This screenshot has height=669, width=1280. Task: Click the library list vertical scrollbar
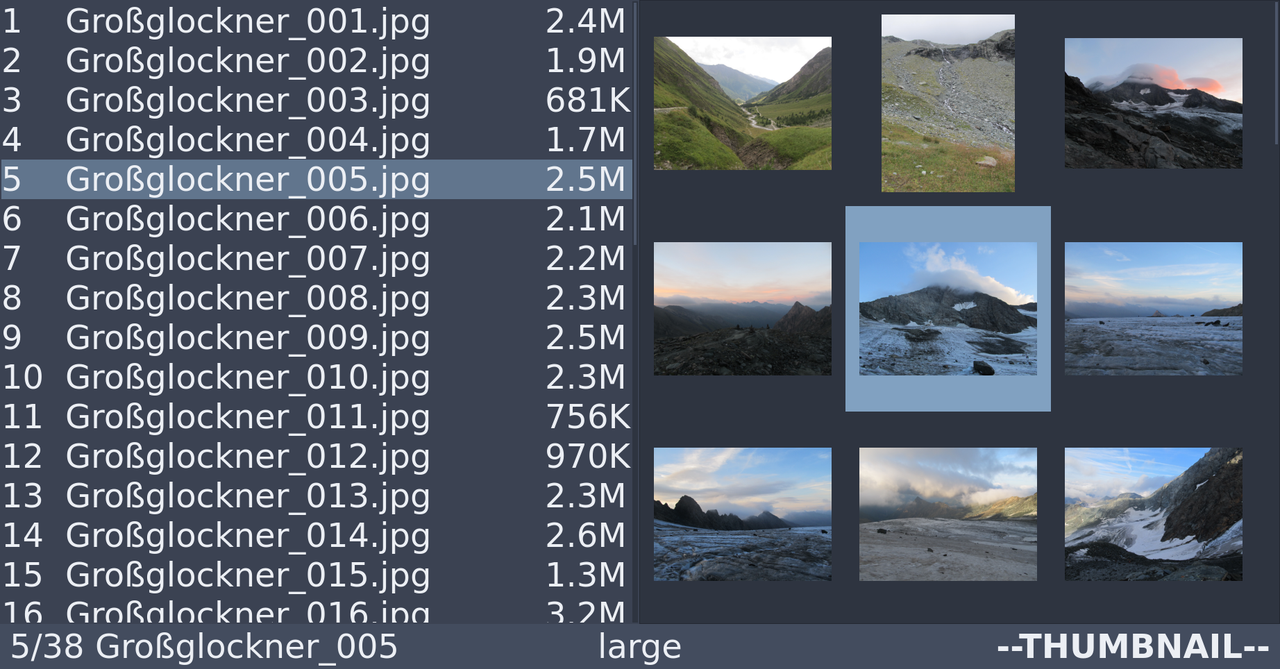635,123
